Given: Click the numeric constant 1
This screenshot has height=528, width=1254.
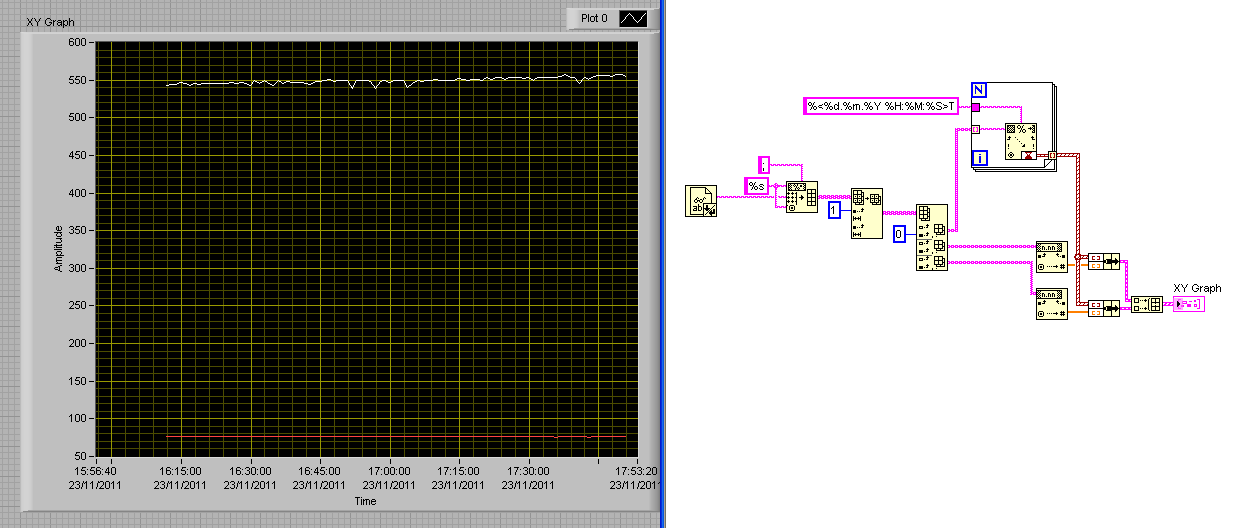Looking at the screenshot, I should click(834, 210).
